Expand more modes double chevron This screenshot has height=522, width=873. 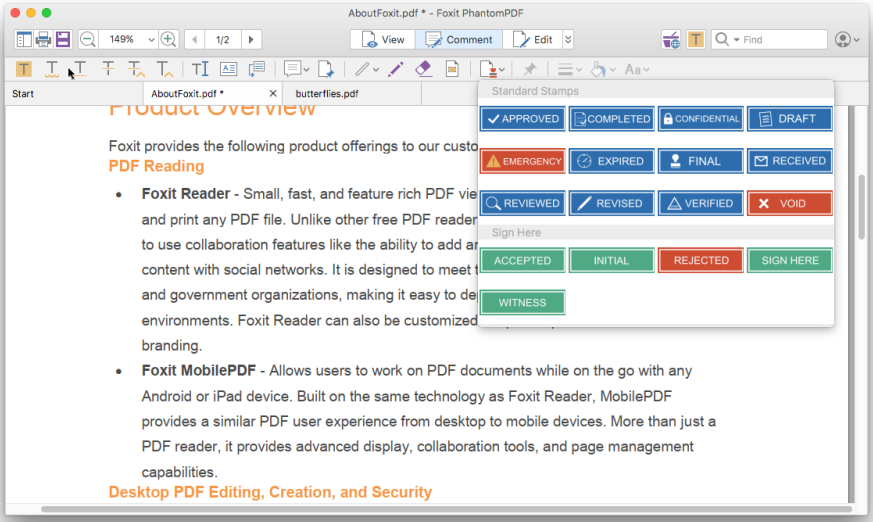tap(568, 40)
